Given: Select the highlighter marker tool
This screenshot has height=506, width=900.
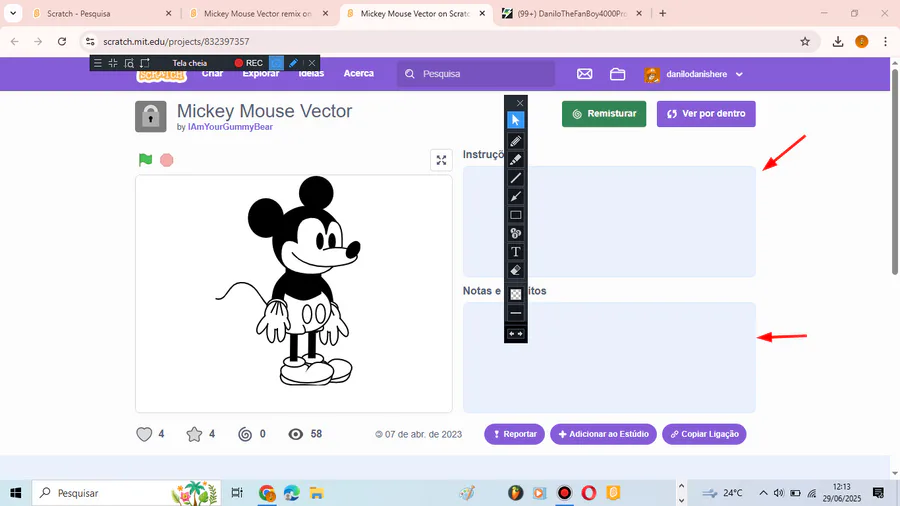Looking at the screenshot, I should [515, 159].
